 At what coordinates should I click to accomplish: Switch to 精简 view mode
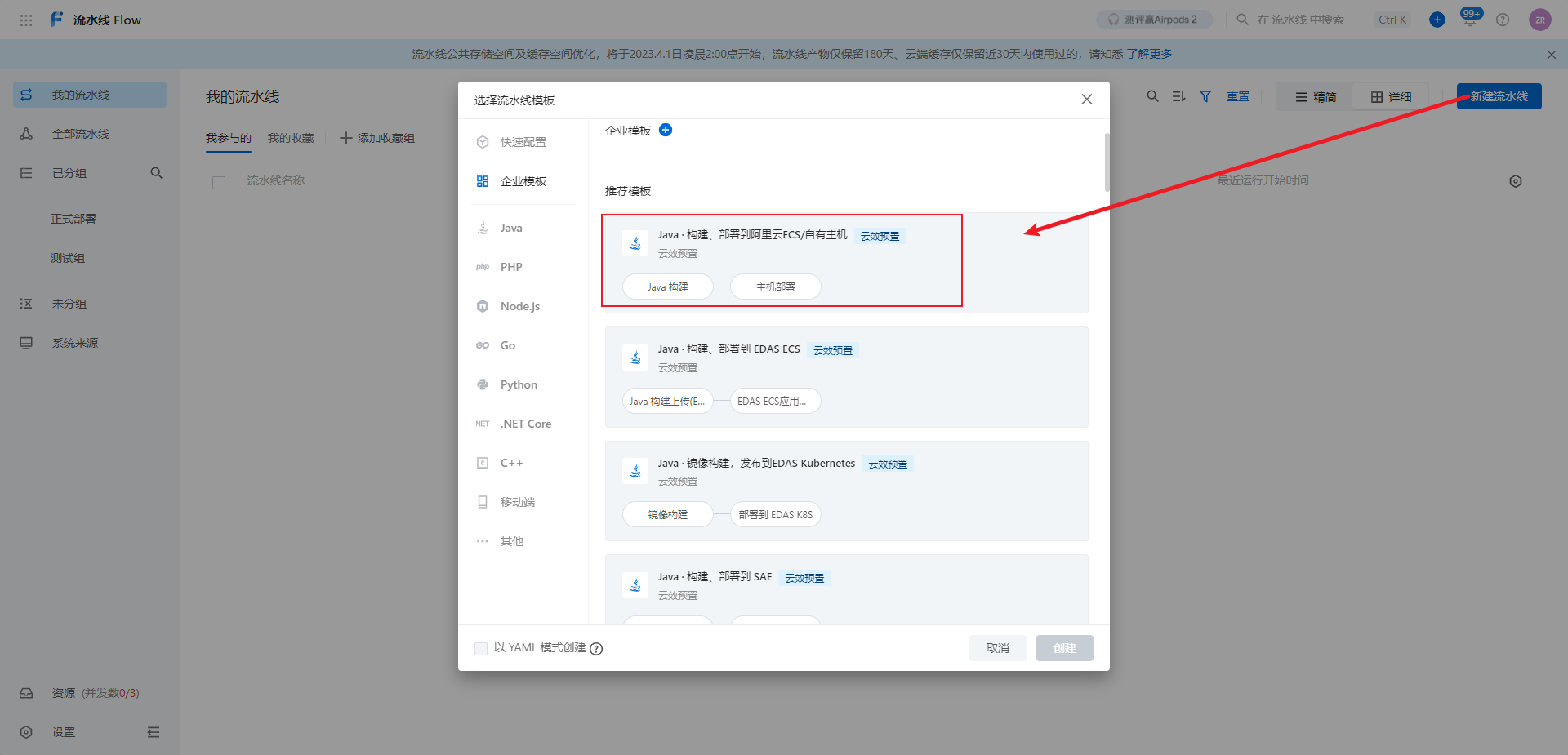point(1315,96)
